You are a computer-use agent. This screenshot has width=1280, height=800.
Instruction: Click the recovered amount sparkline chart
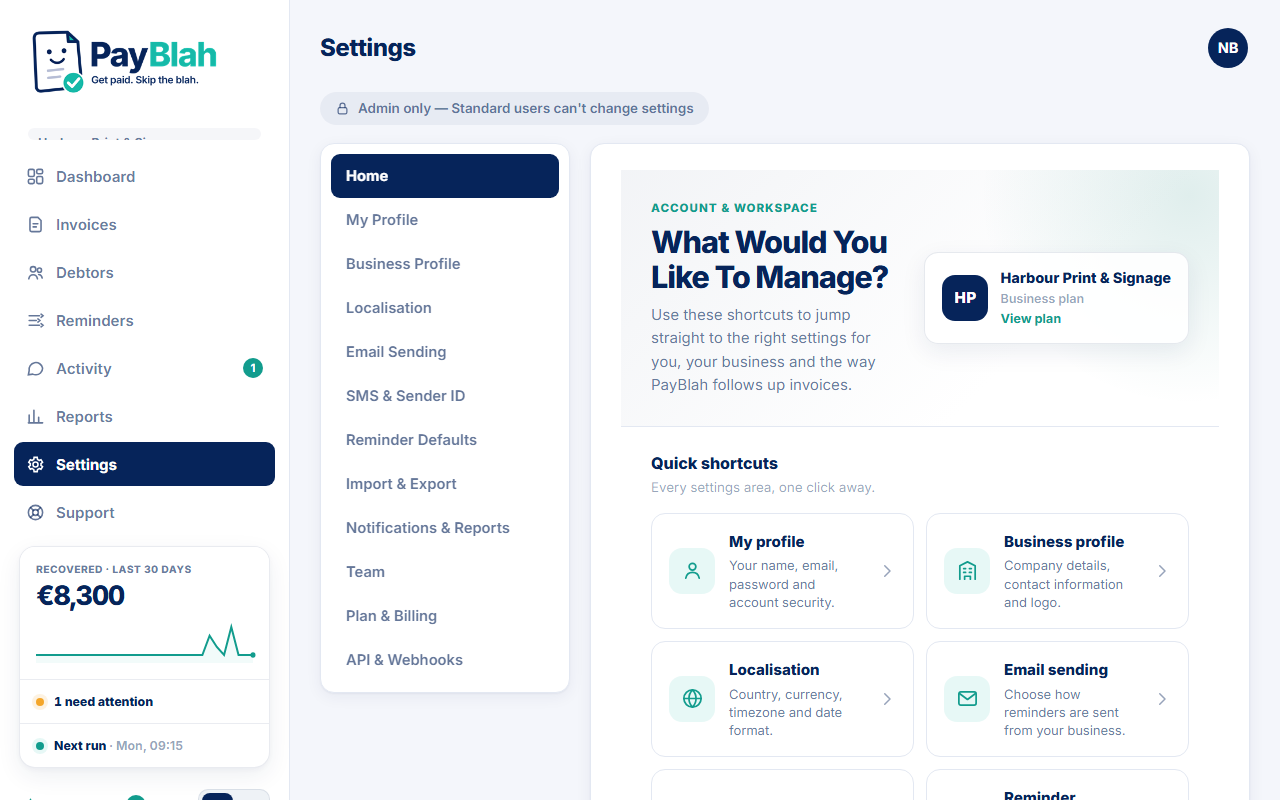146,643
